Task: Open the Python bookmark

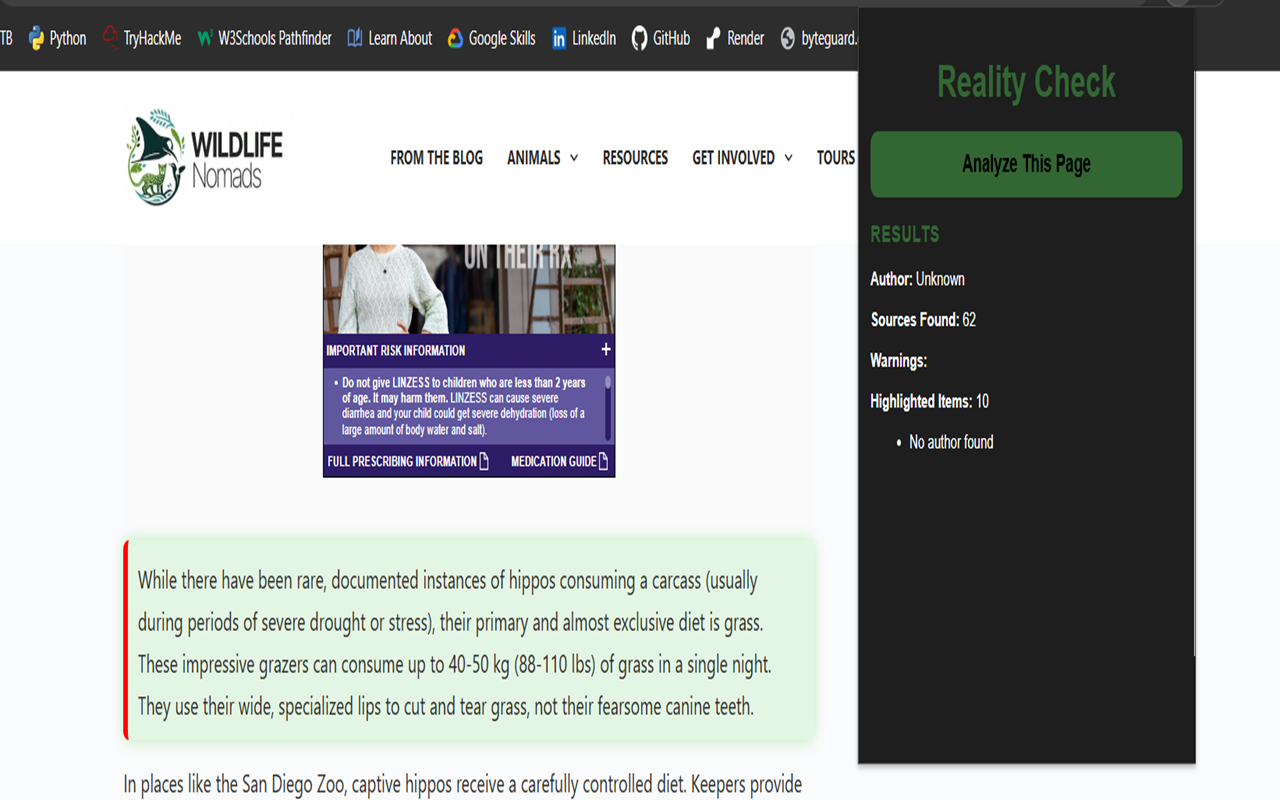Action: (58, 38)
